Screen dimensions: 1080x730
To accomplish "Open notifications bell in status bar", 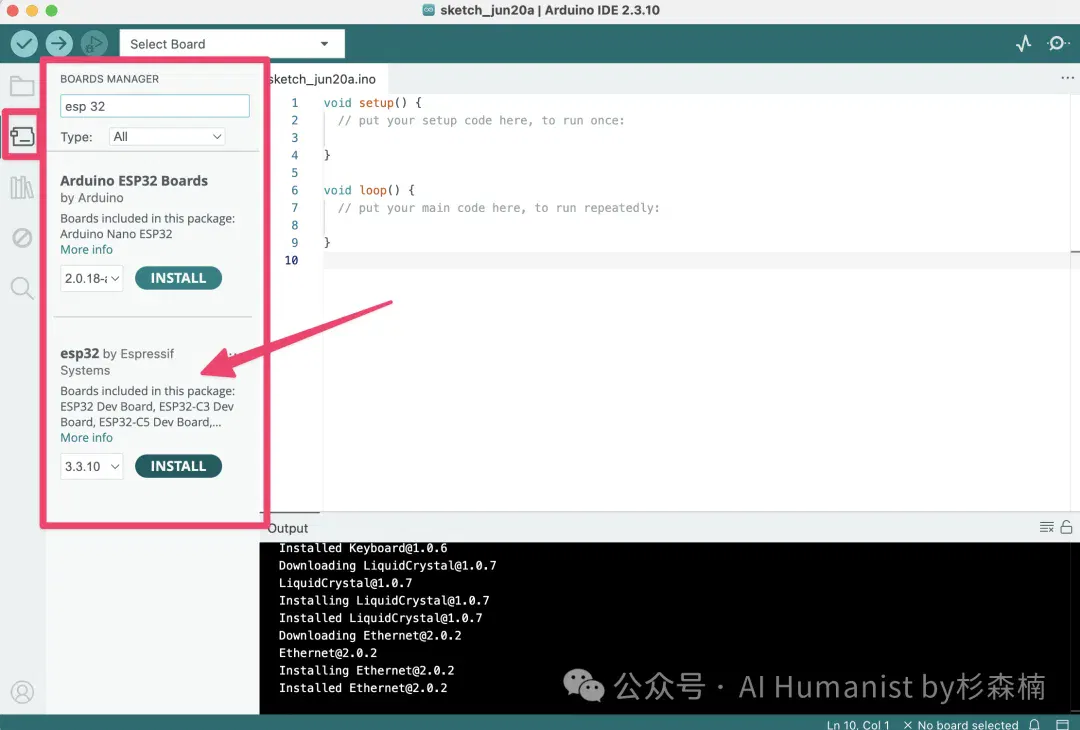I will [x=1035, y=724].
